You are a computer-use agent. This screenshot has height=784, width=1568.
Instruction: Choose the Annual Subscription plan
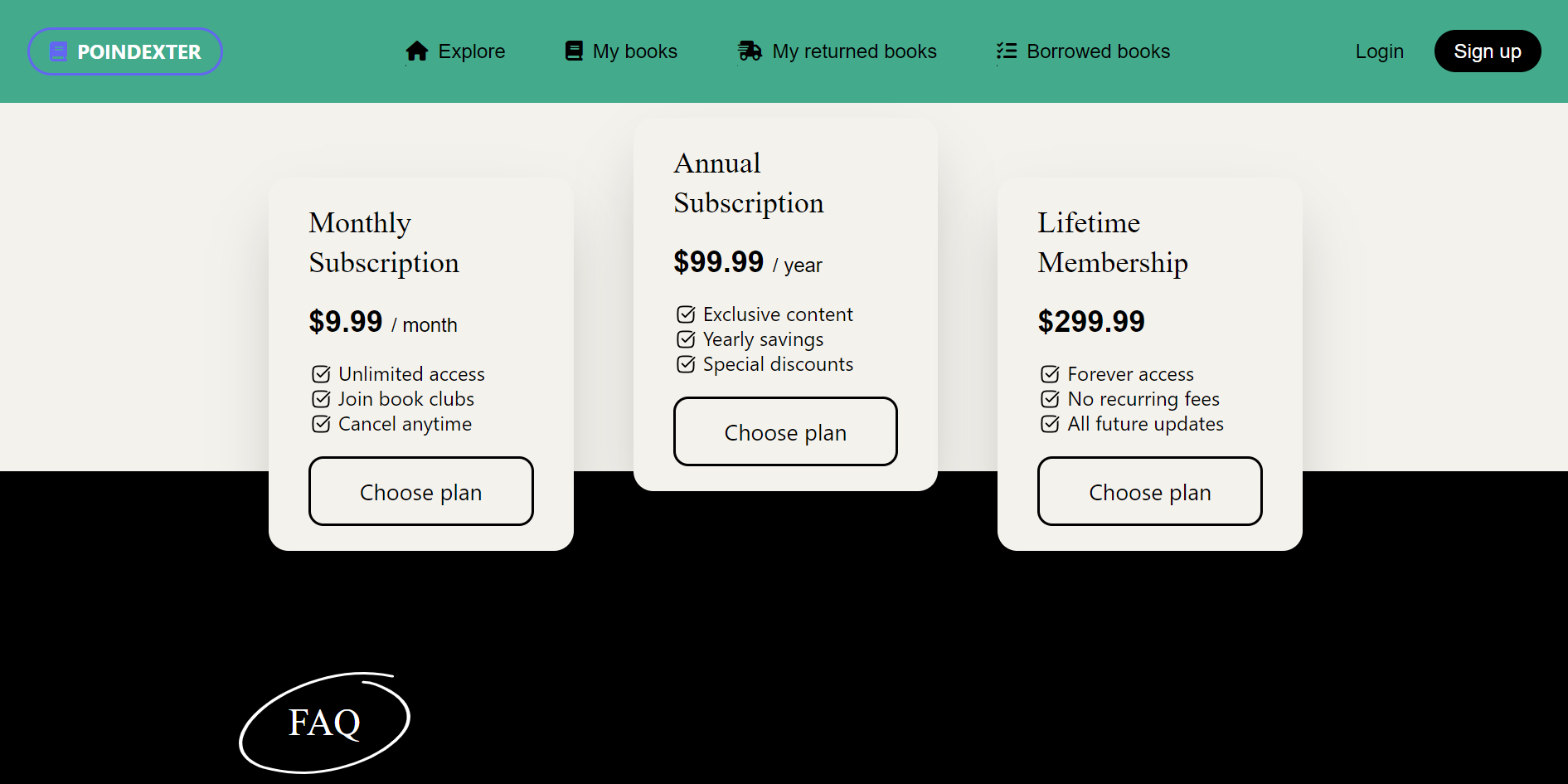[785, 431]
